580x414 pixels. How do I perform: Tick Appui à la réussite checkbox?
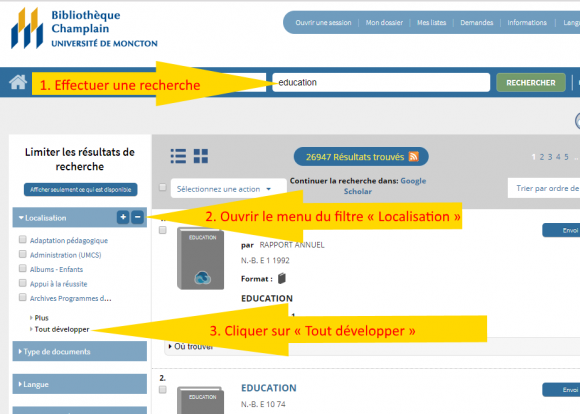(23, 283)
